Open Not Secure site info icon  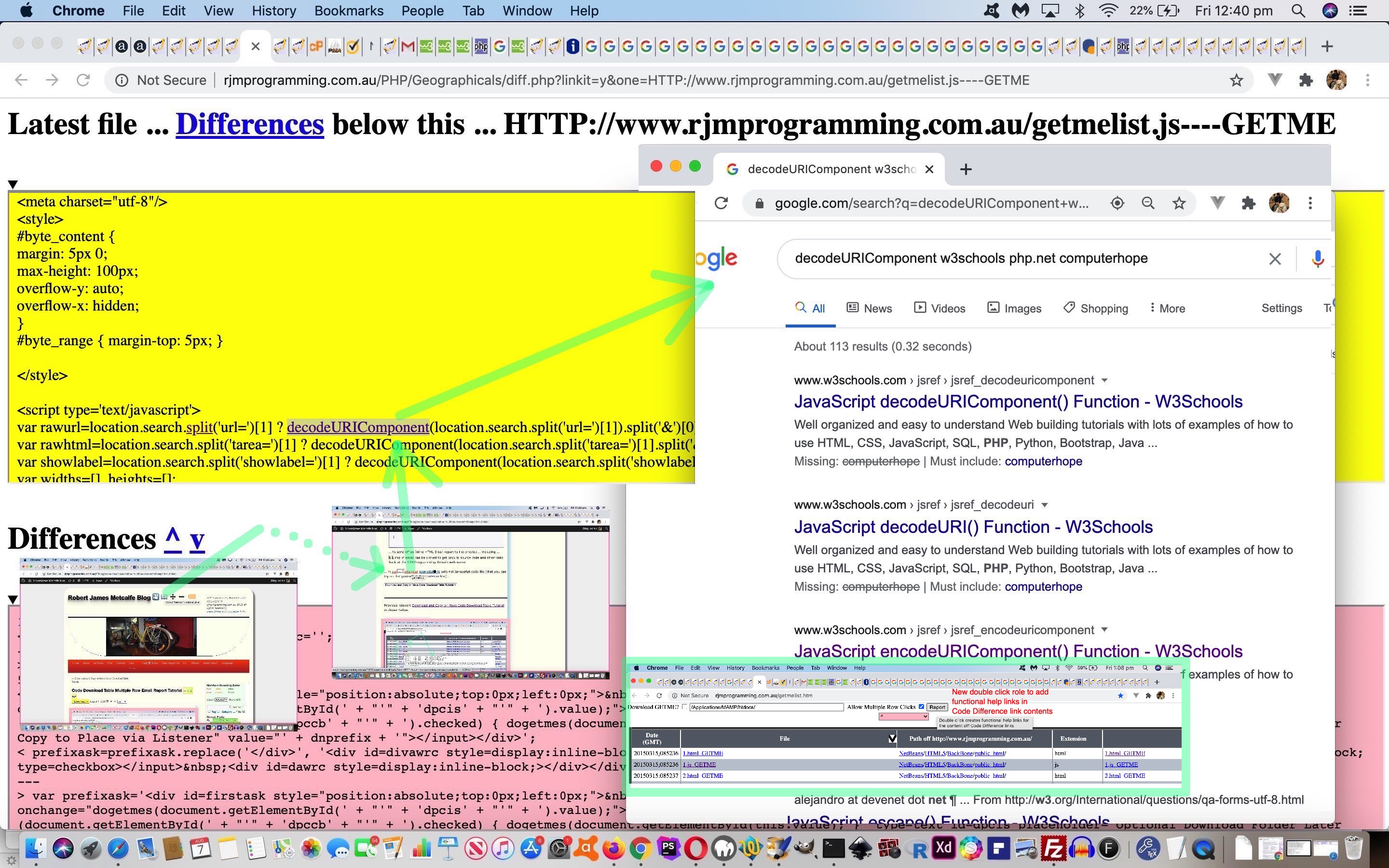[x=122, y=81]
